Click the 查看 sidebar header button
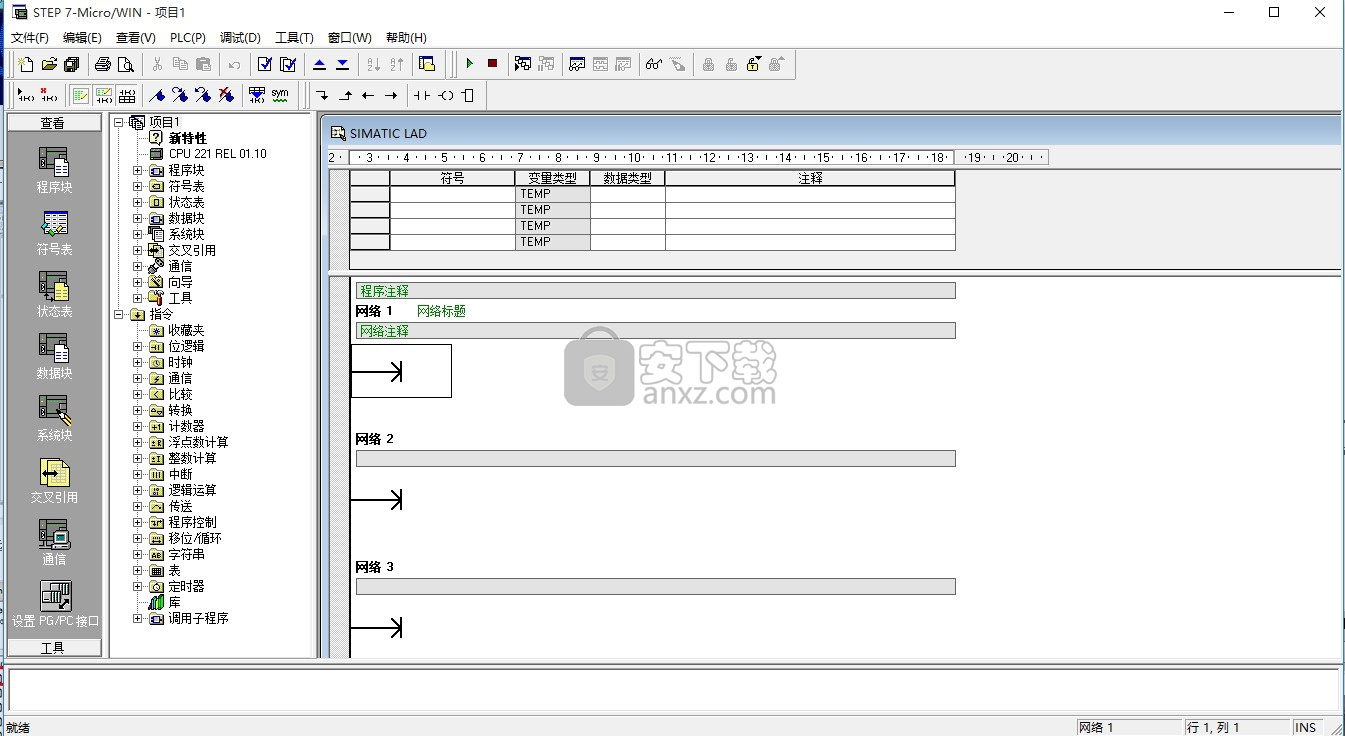Screen dimensions: 1345x736 click(x=54, y=123)
